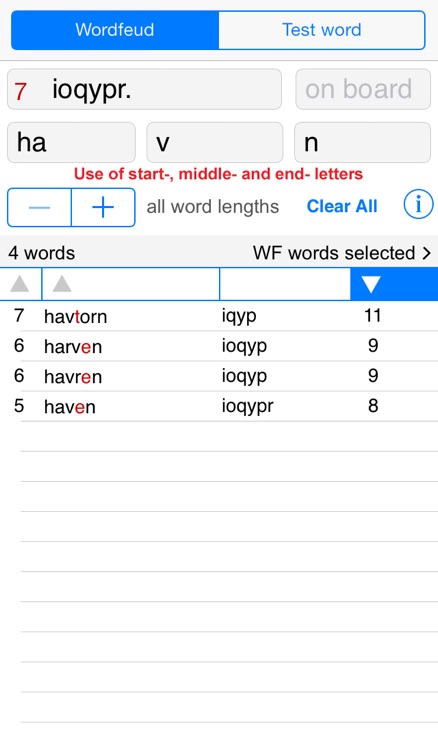Select the word havtorn
The height and width of the screenshot is (750, 438).
(x=76, y=317)
